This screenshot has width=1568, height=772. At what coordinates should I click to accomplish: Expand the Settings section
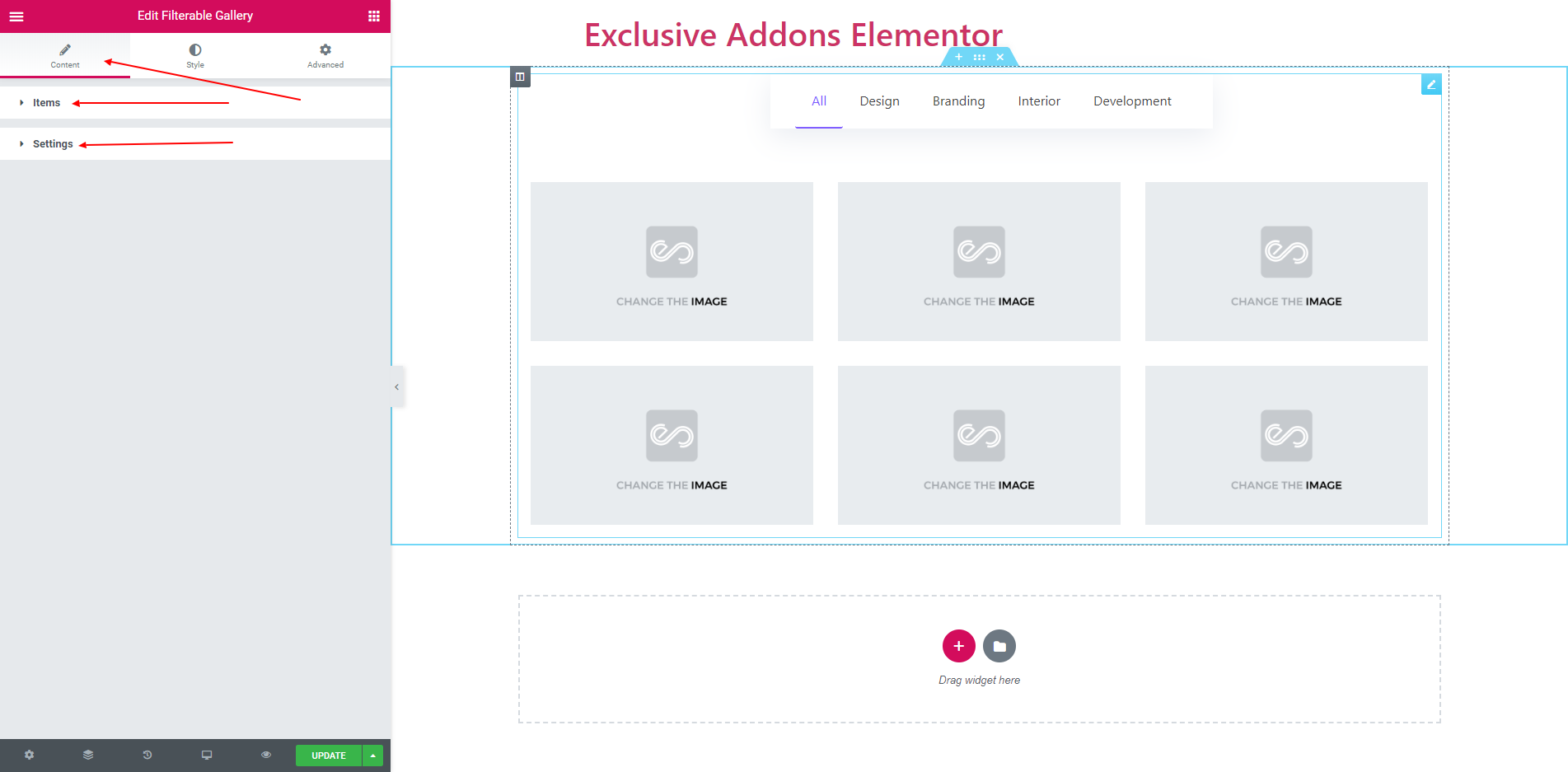click(195, 143)
